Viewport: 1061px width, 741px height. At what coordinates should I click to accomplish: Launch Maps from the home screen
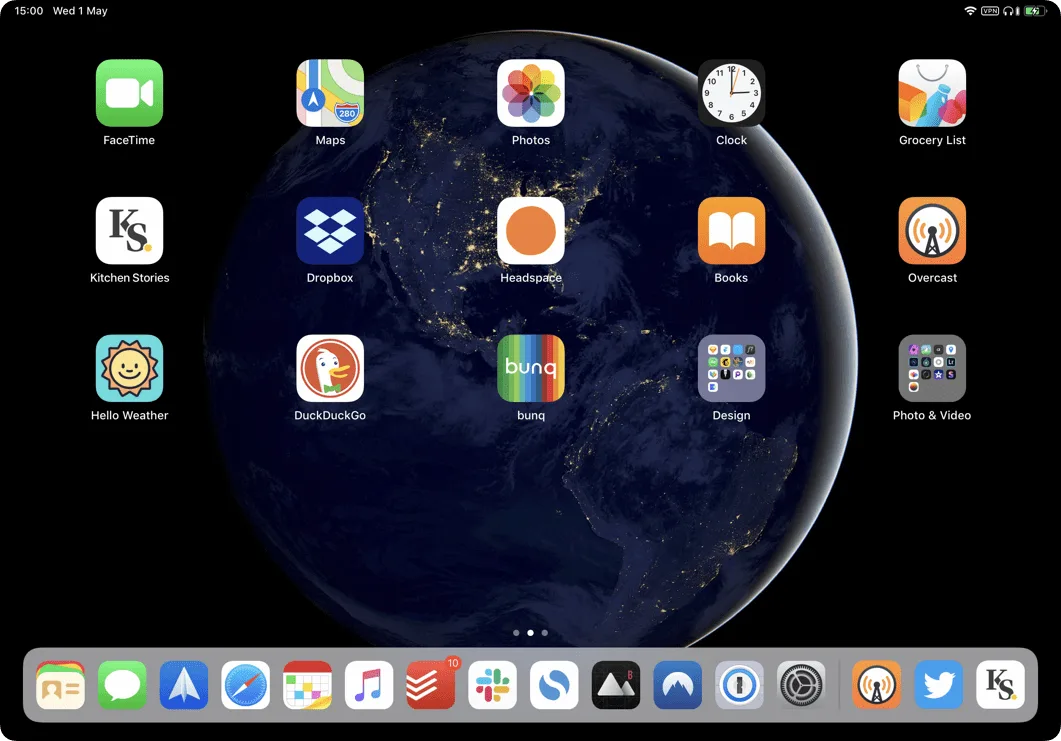click(x=330, y=93)
